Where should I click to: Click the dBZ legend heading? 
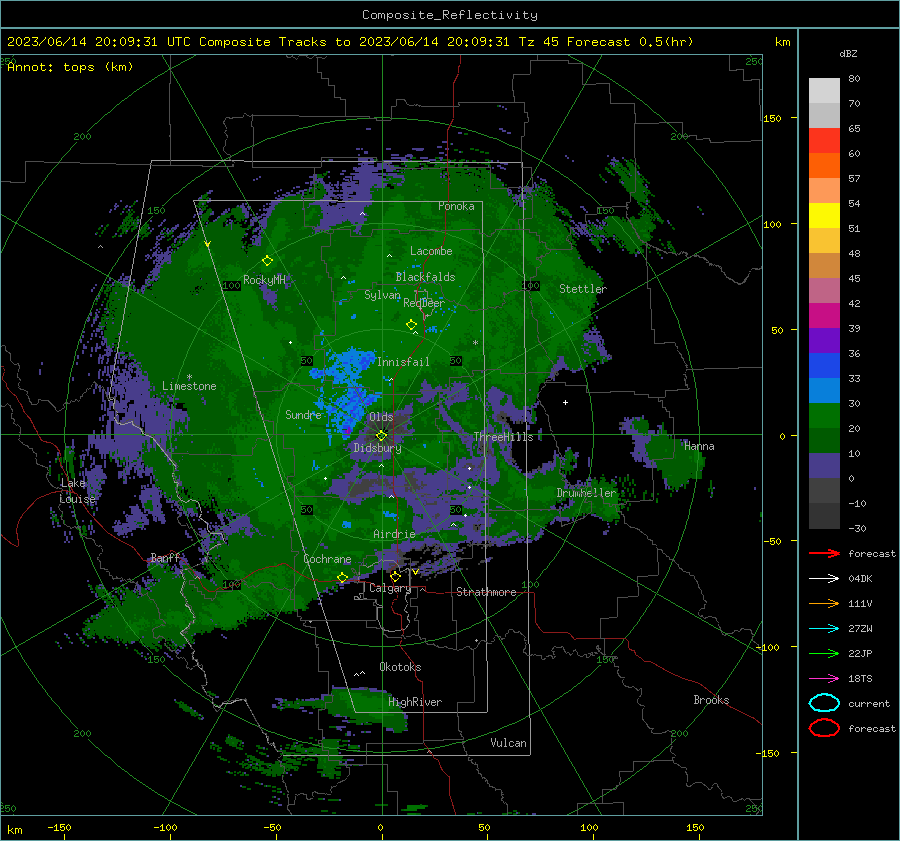848,53
